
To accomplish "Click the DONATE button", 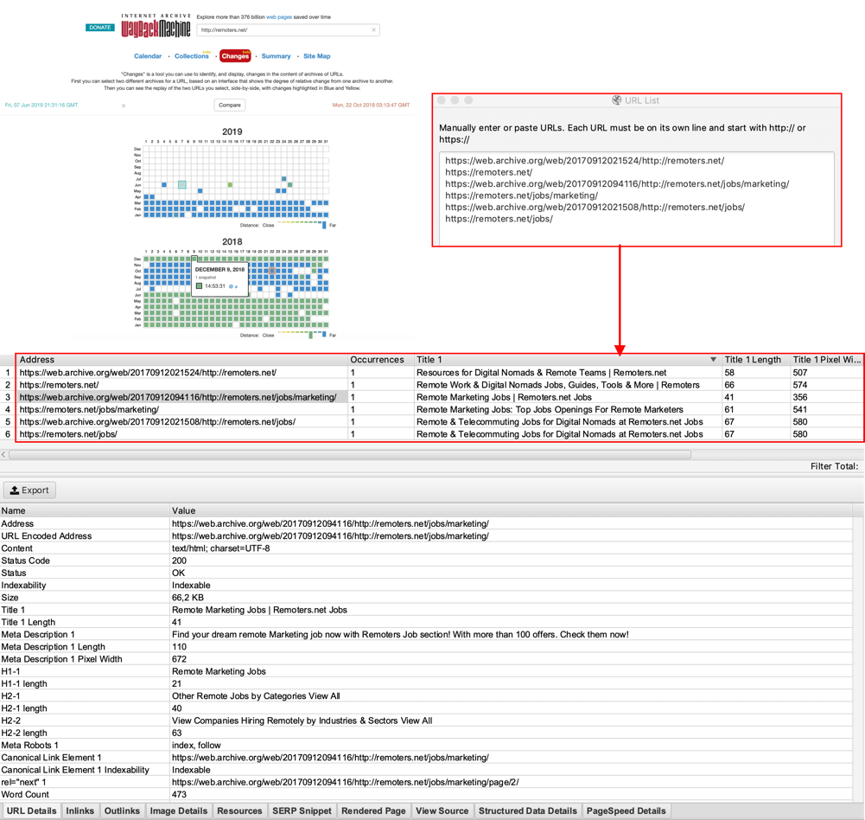I will tap(100, 27).
